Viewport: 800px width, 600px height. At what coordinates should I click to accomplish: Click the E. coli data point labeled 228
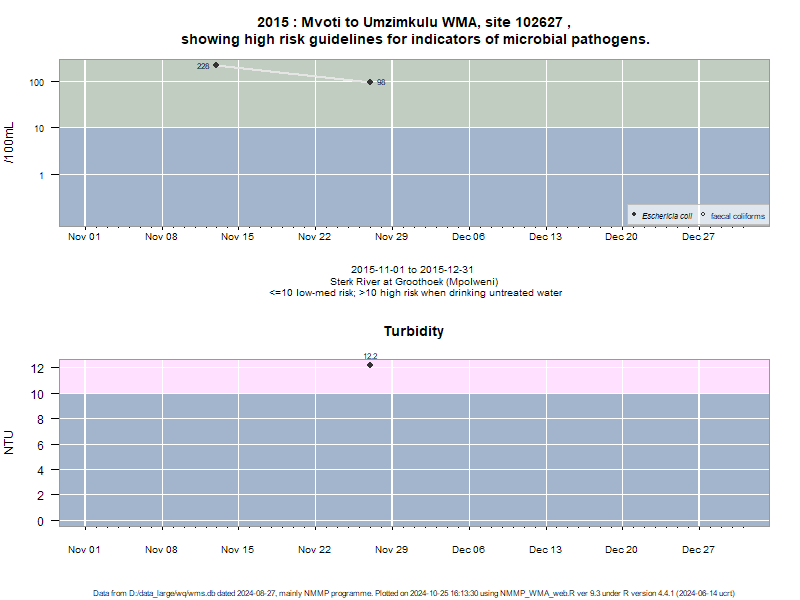click(x=216, y=65)
